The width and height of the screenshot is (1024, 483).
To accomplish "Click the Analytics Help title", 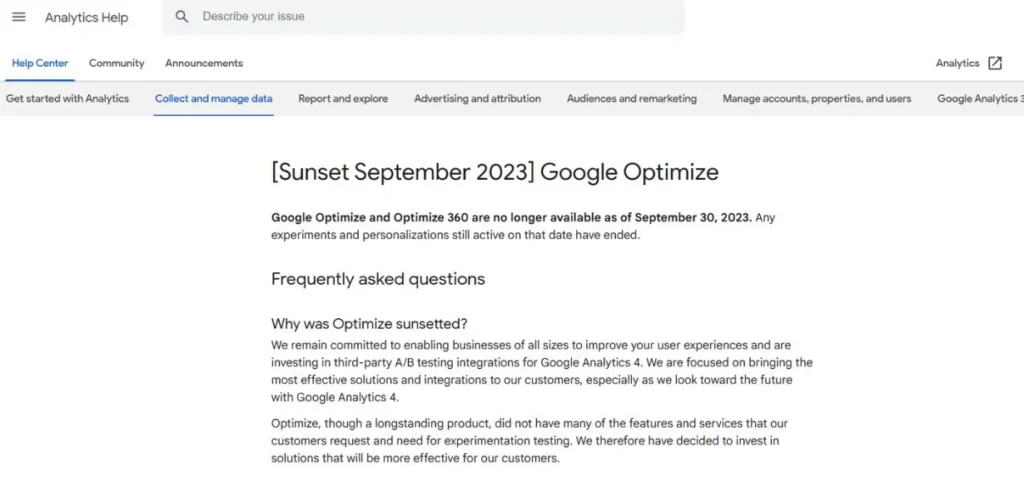I will 86,18.
